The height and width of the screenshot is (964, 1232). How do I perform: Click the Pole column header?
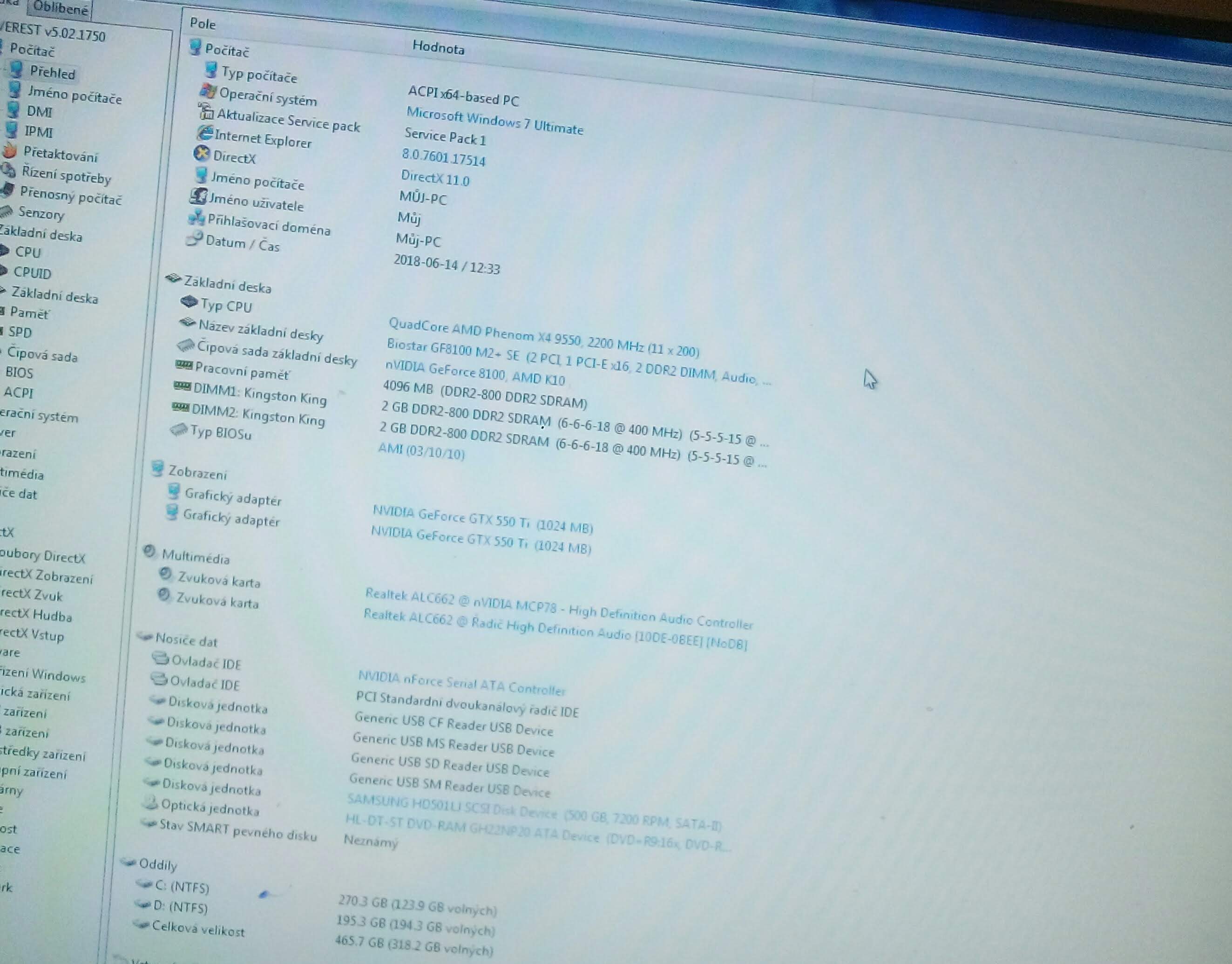pyautogui.click(x=203, y=24)
